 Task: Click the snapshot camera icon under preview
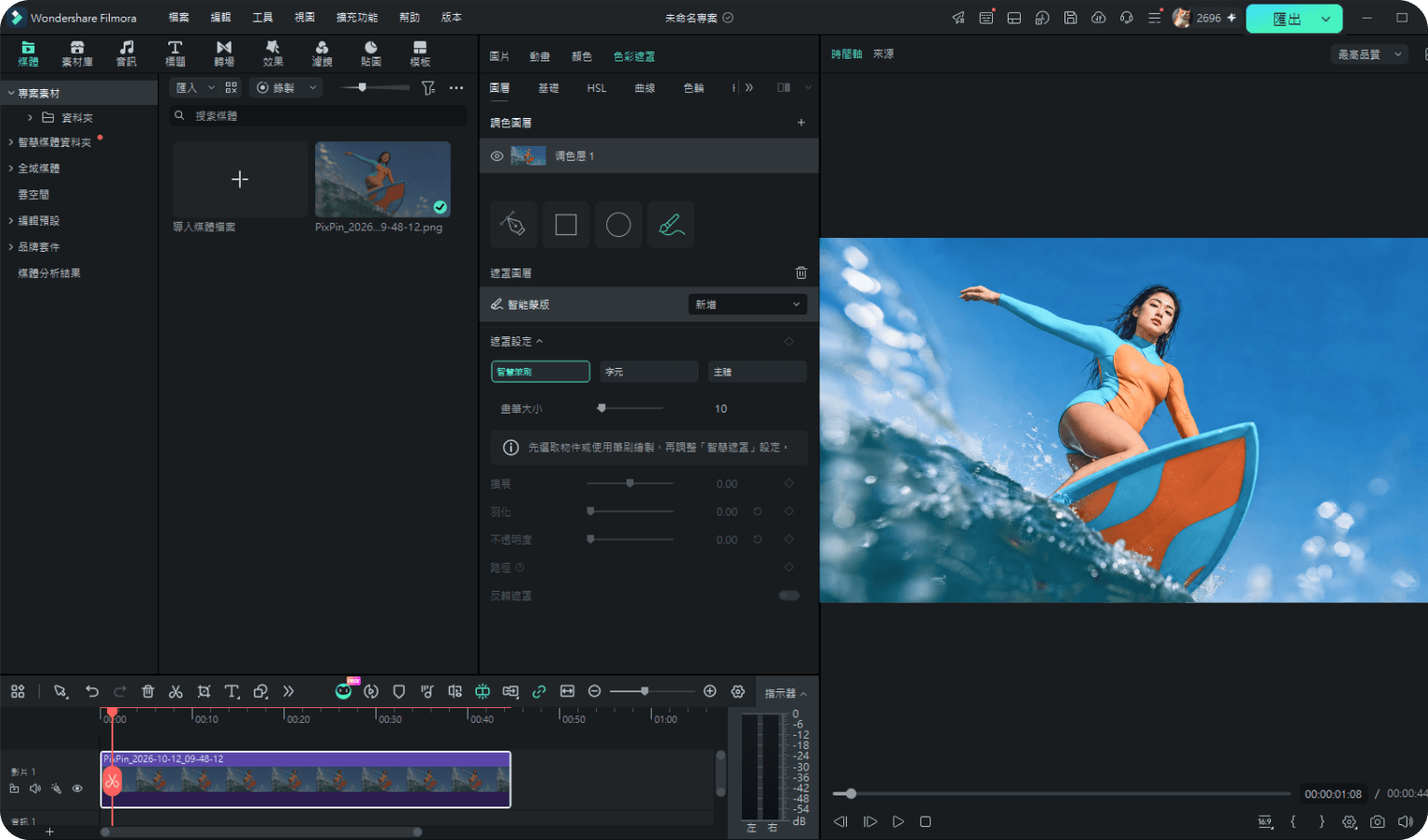pos(1378,821)
